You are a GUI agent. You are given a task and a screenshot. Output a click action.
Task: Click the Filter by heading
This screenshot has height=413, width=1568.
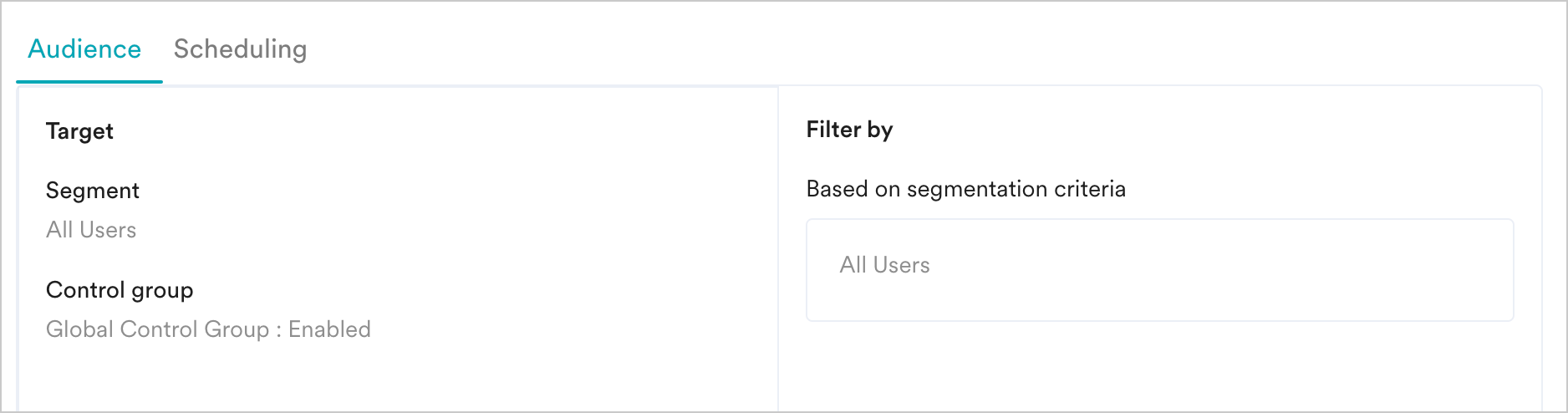coord(849,130)
